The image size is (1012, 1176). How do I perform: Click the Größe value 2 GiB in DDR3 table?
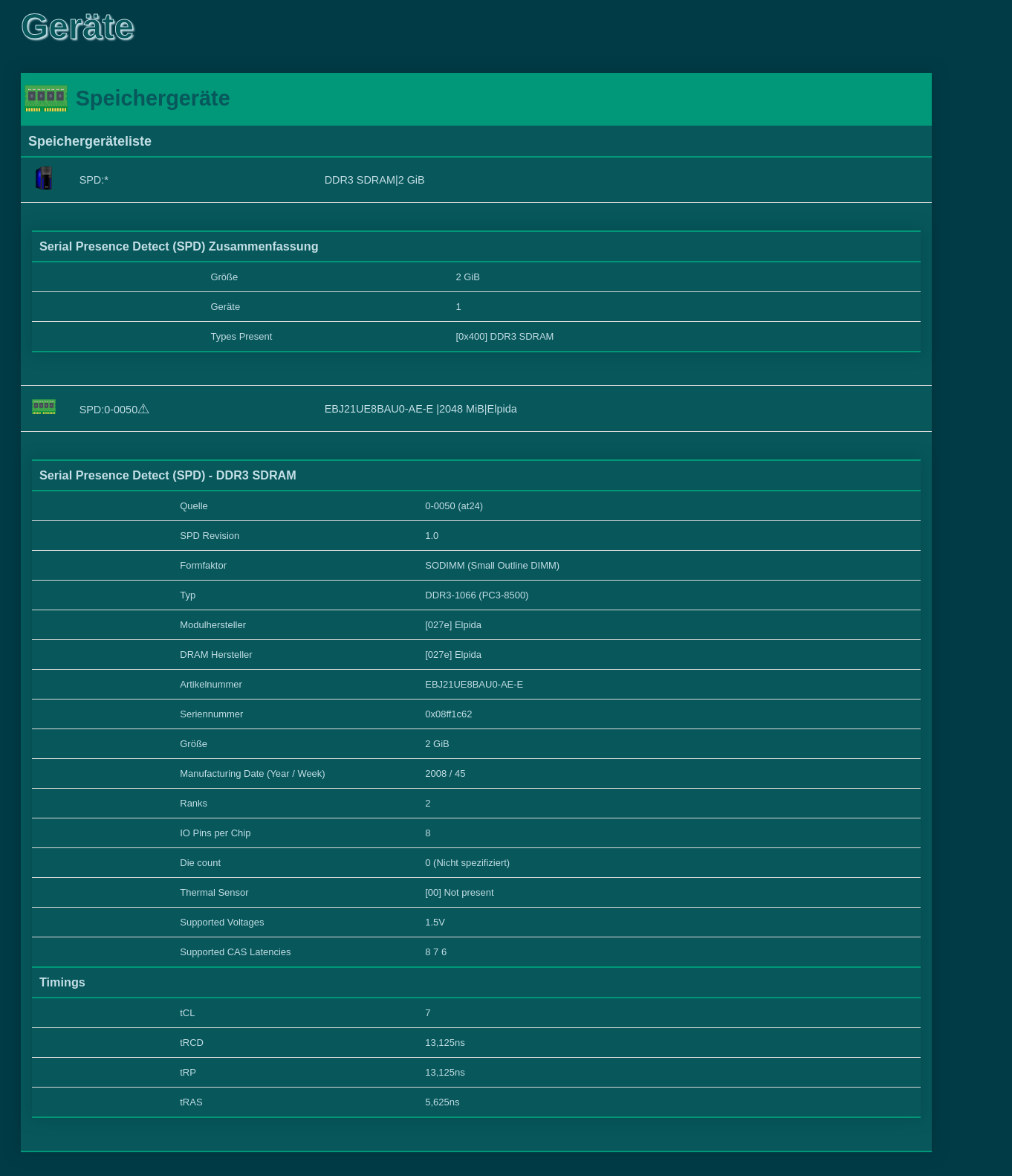(x=437, y=744)
